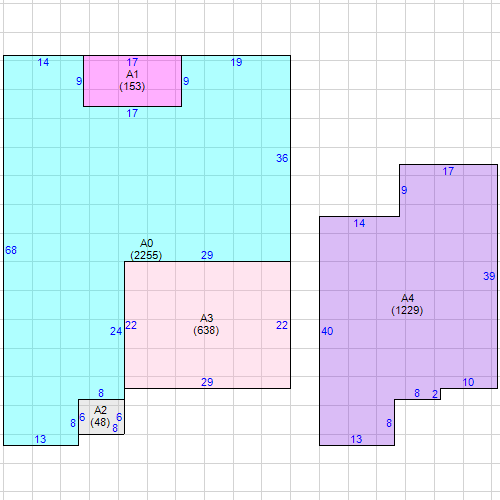500x500 pixels.
Task: Select the A0 (2255) area label
Action: 146,249
